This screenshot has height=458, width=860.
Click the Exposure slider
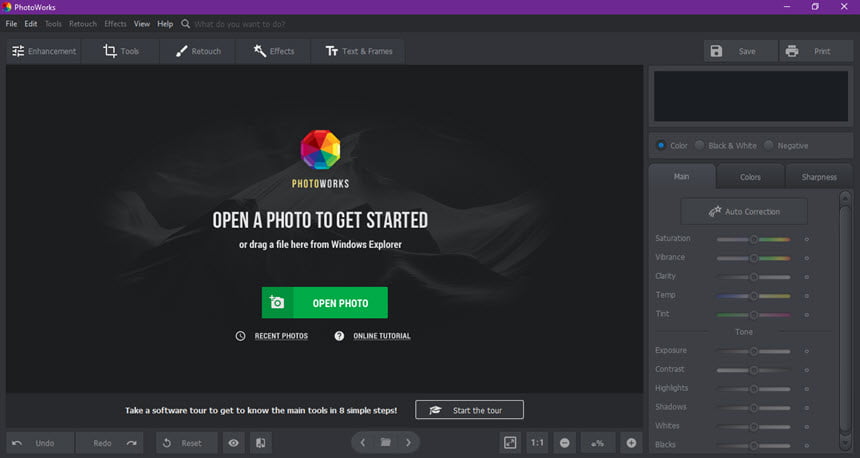754,351
